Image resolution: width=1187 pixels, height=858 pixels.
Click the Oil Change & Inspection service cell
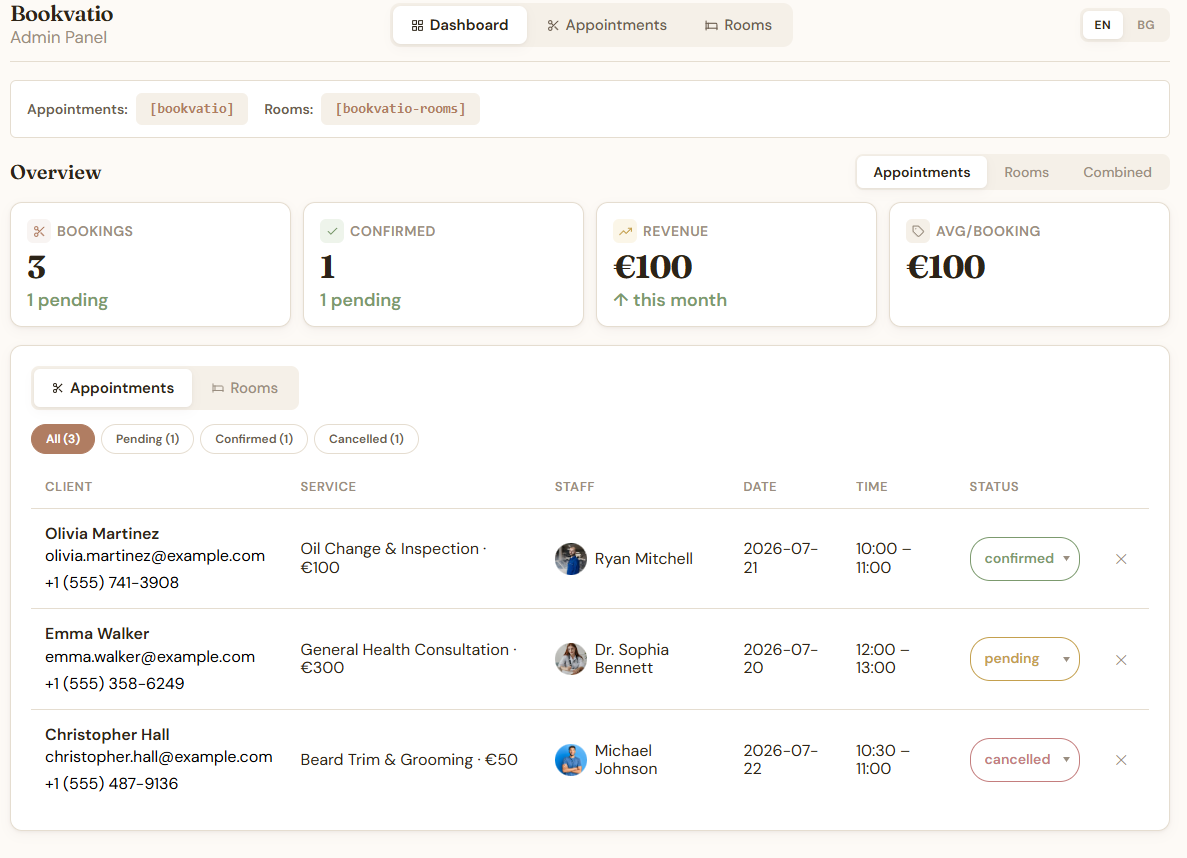394,558
